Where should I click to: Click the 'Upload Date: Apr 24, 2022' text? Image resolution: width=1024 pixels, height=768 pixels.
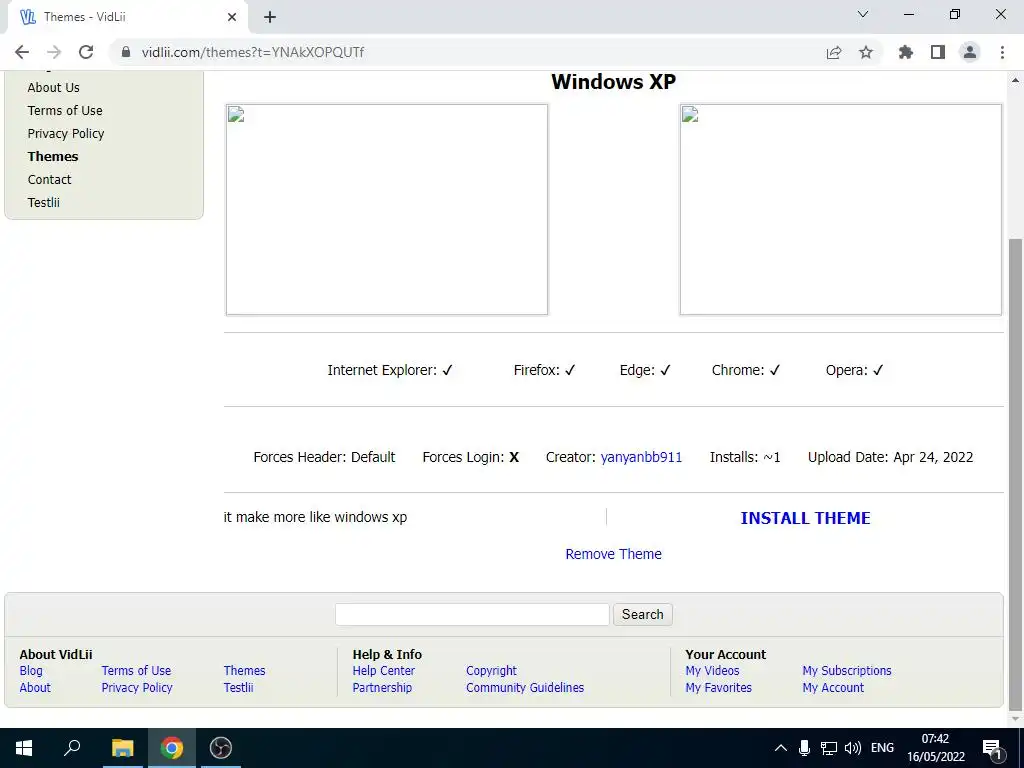(x=890, y=457)
